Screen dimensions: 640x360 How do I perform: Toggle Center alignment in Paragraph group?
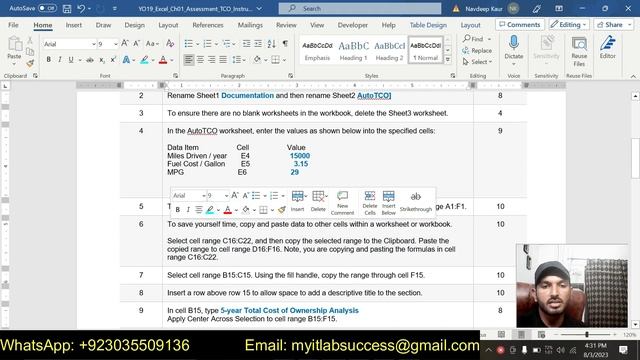click(200, 60)
